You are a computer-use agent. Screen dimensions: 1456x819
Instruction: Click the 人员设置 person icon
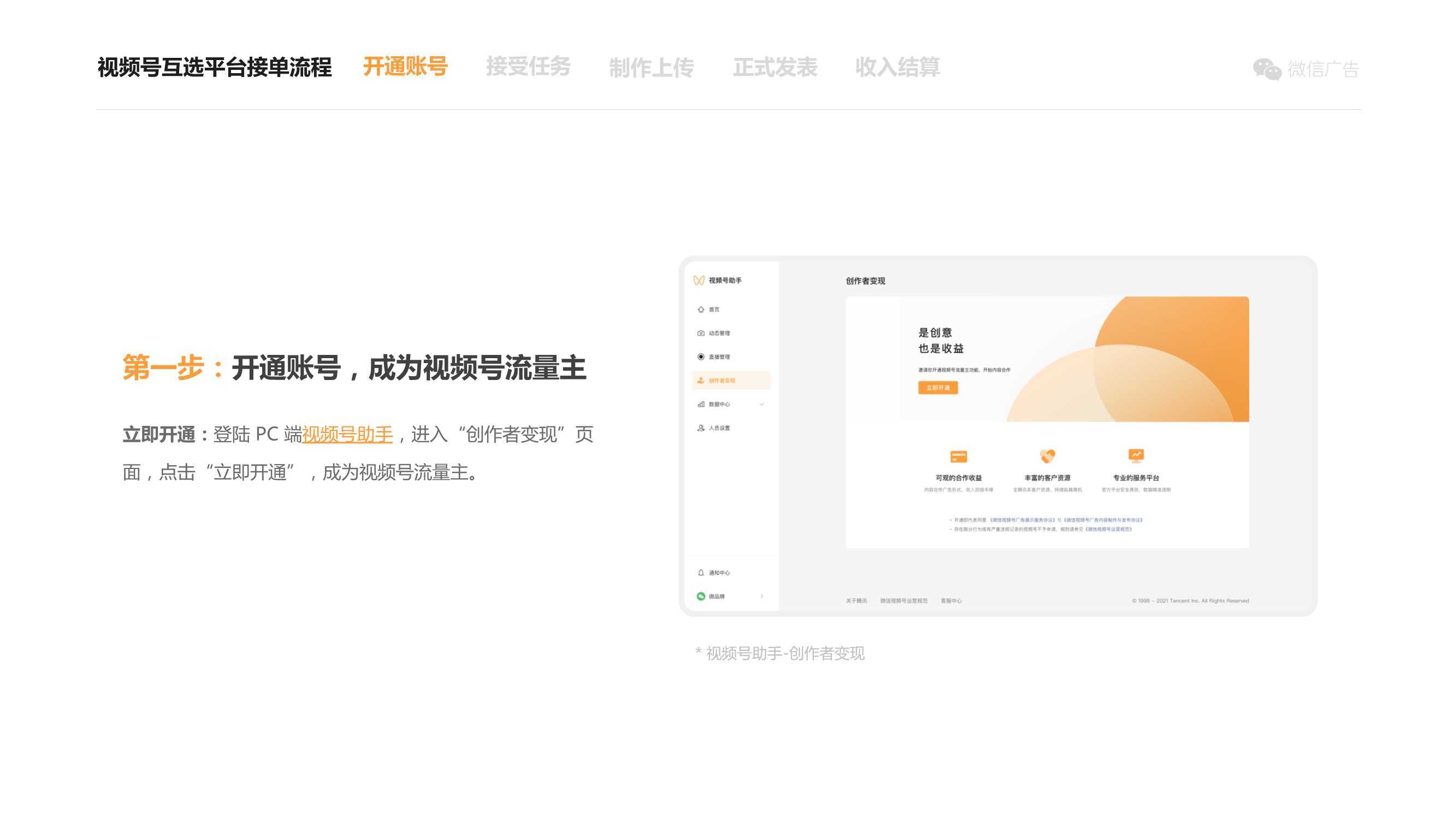[701, 428]
